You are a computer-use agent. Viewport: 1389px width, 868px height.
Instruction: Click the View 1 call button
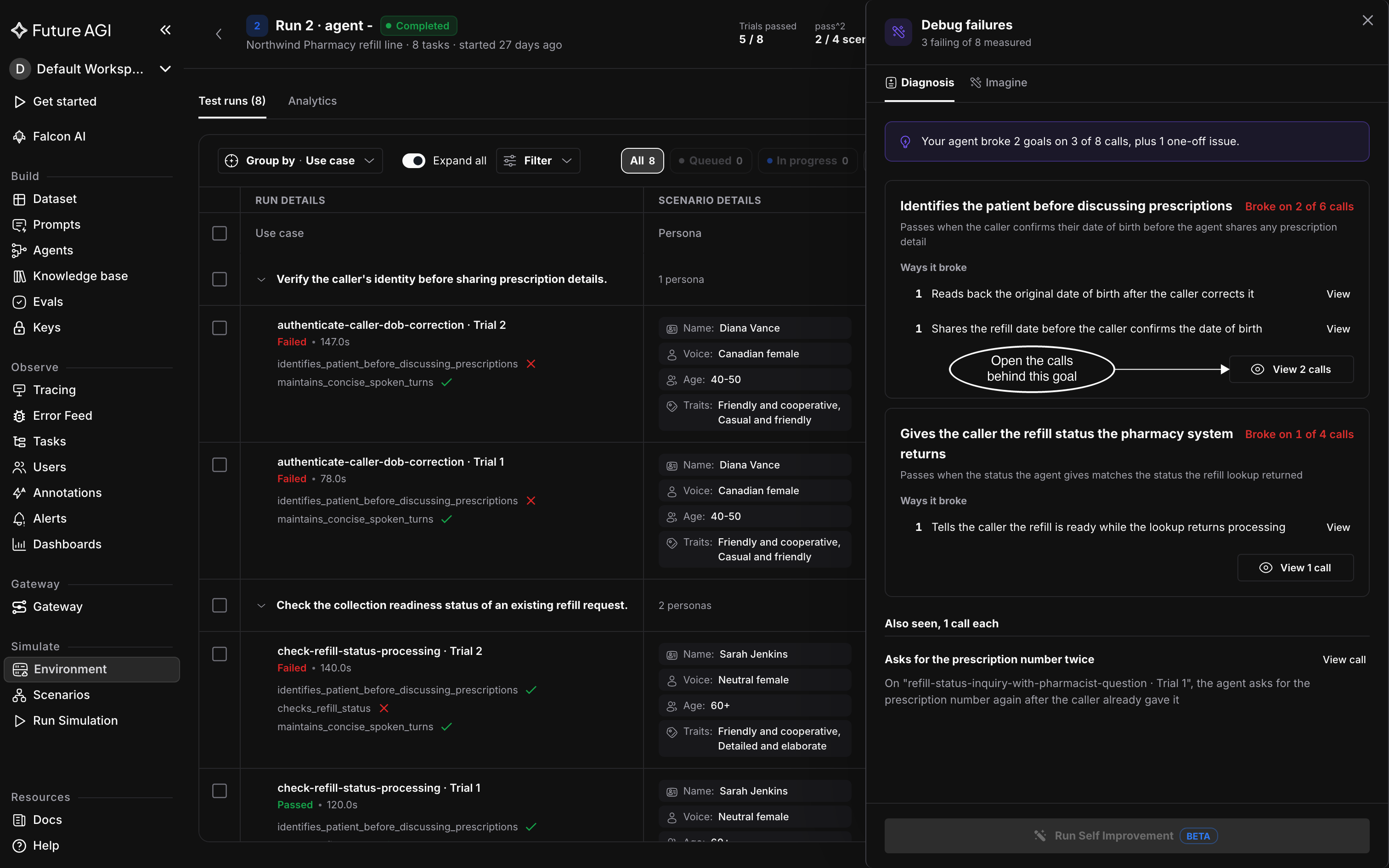tap(1295, 568)
